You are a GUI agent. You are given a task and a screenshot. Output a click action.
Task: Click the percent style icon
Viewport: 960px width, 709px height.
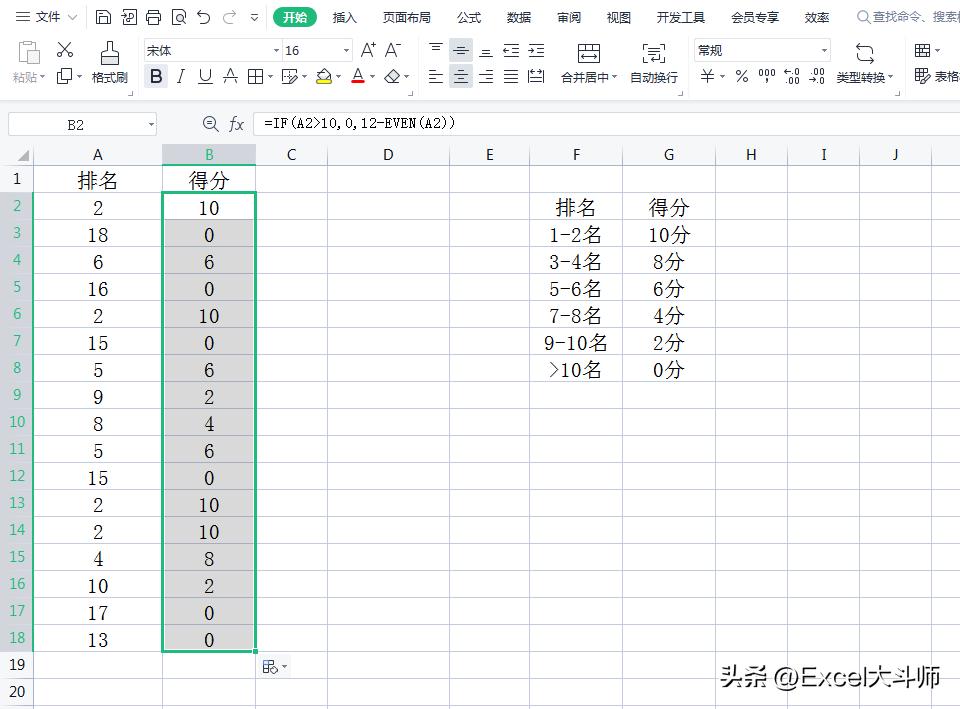(741, 76)
